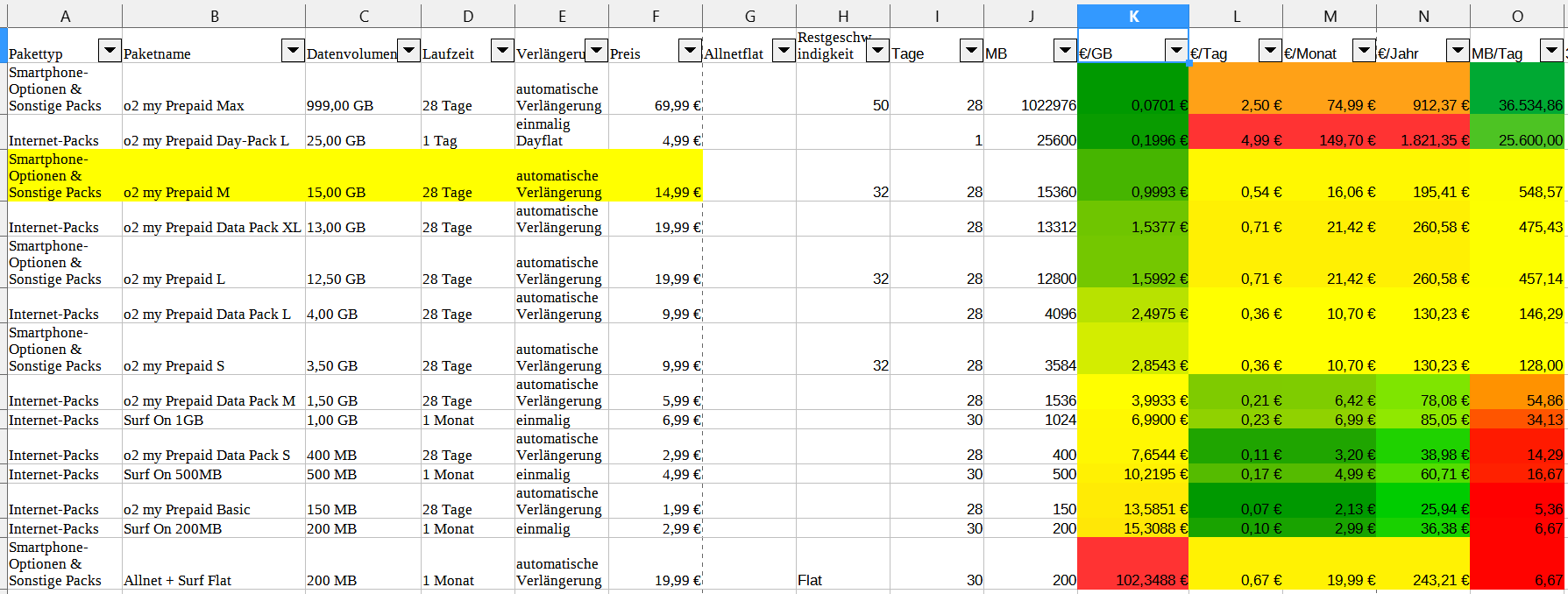
Task: Click the 'einmalig Dayflat' cell
Action: pyautogui.click(x=562, y=132)
